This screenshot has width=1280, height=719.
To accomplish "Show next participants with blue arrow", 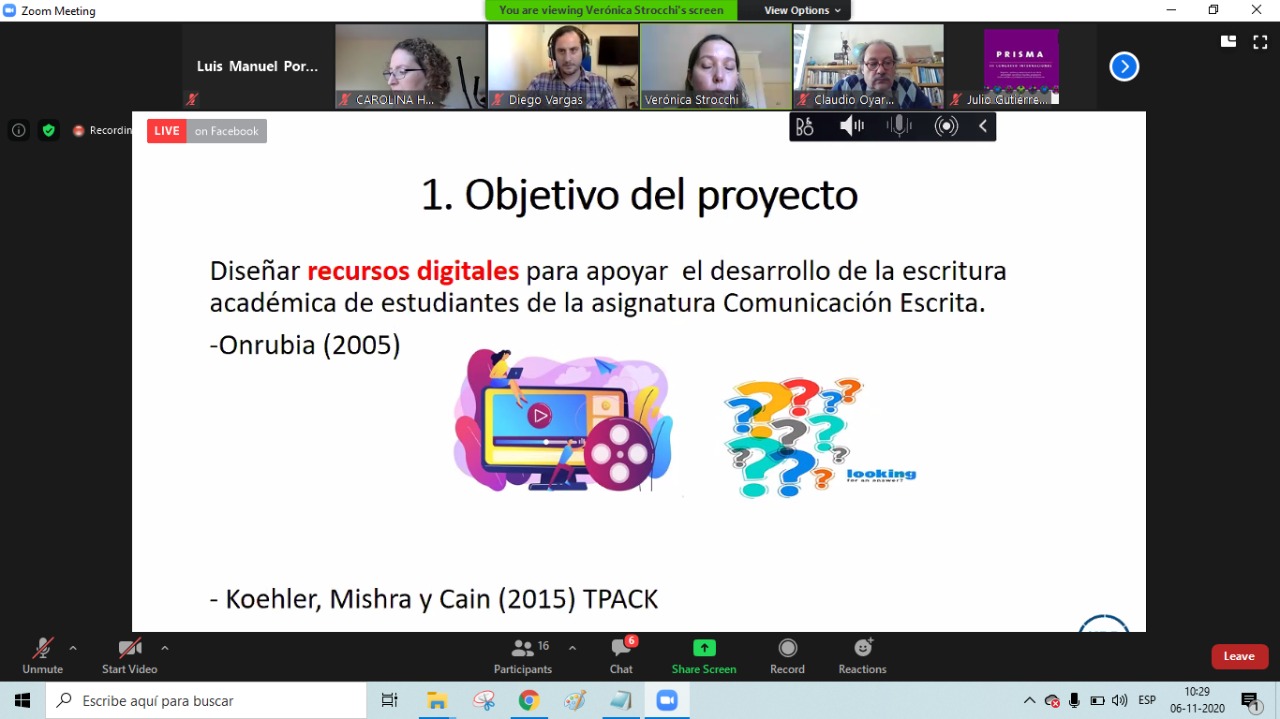I will coord(1124,67).
